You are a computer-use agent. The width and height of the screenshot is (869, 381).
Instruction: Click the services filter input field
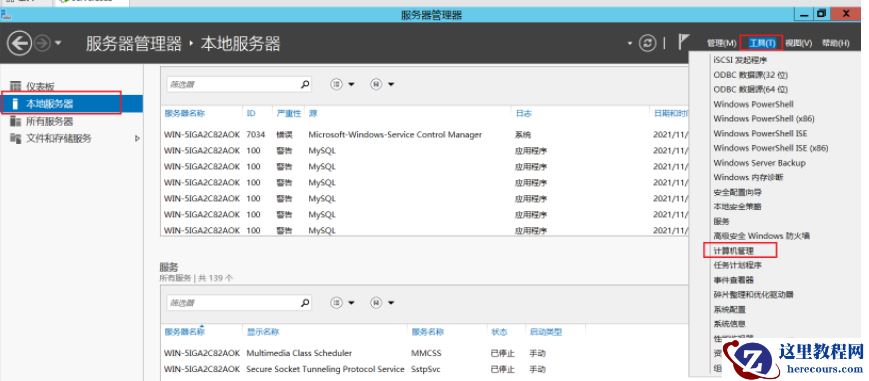pos(233,303)
